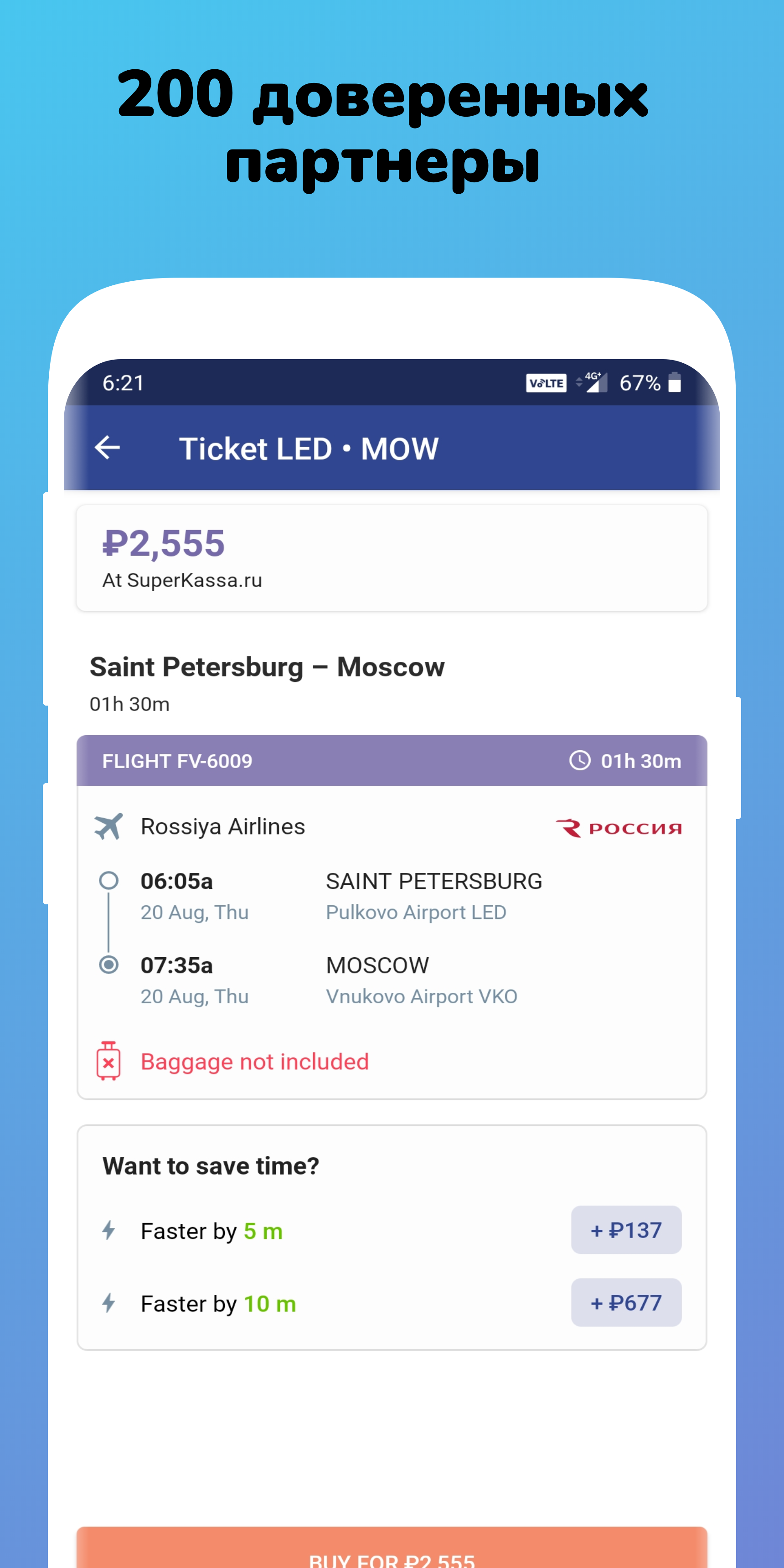Click the lightning bolt next to Faster by 10 m

[108, 1303]
